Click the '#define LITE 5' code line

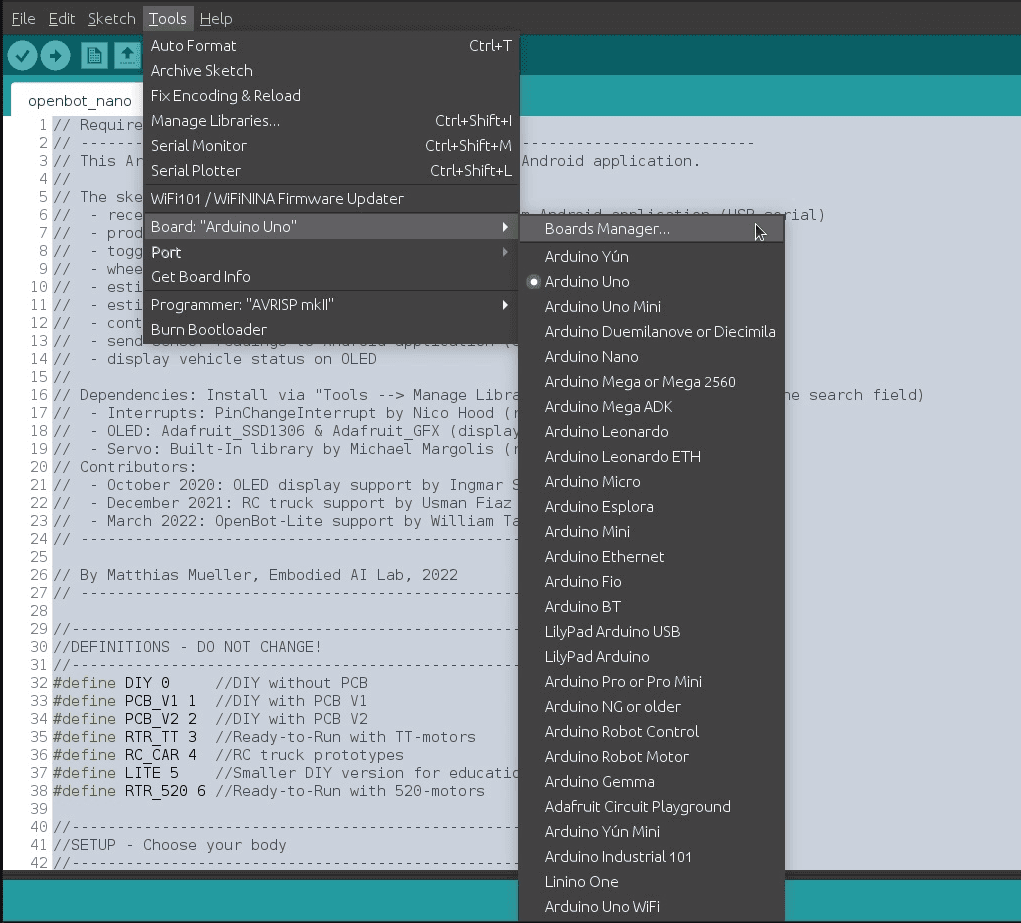[285, 773]
